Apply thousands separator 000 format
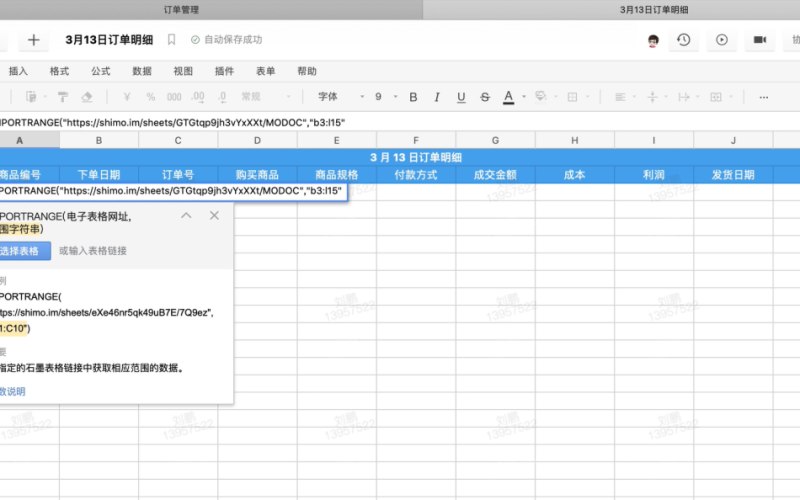 click(x=174, y=97)
